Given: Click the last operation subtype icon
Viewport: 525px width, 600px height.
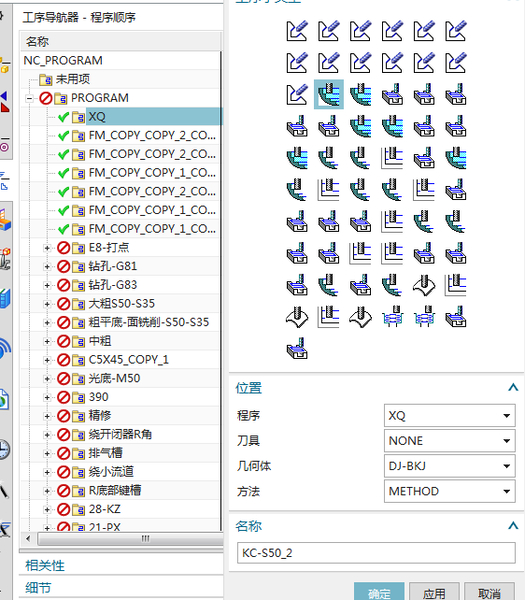Looking at the screenshot, I should pyautogui.click(x=297, y=348).
